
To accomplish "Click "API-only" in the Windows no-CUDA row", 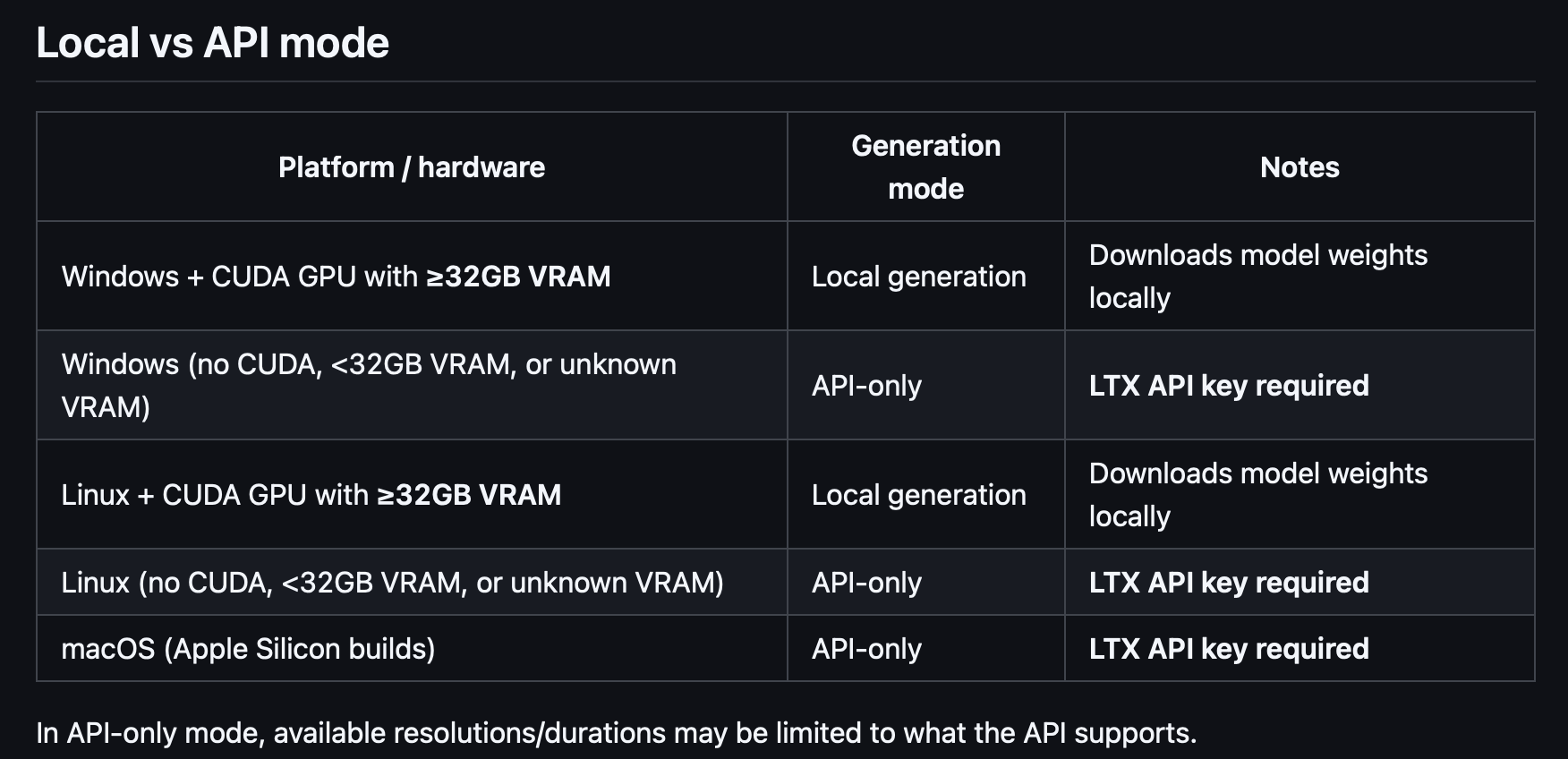I will (x=866, y=386).
